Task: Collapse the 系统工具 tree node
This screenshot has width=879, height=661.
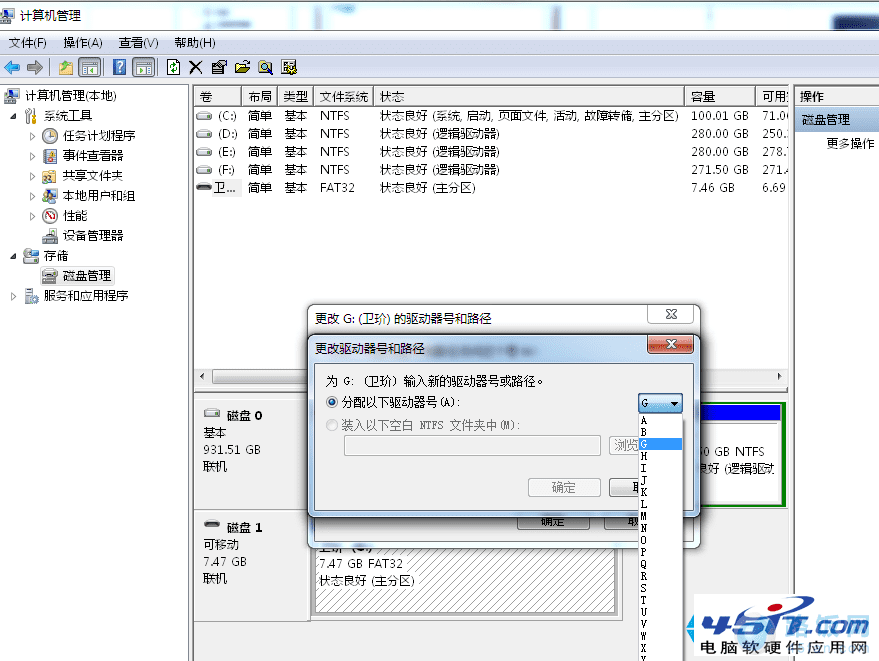Action: (x=13, y=116)
